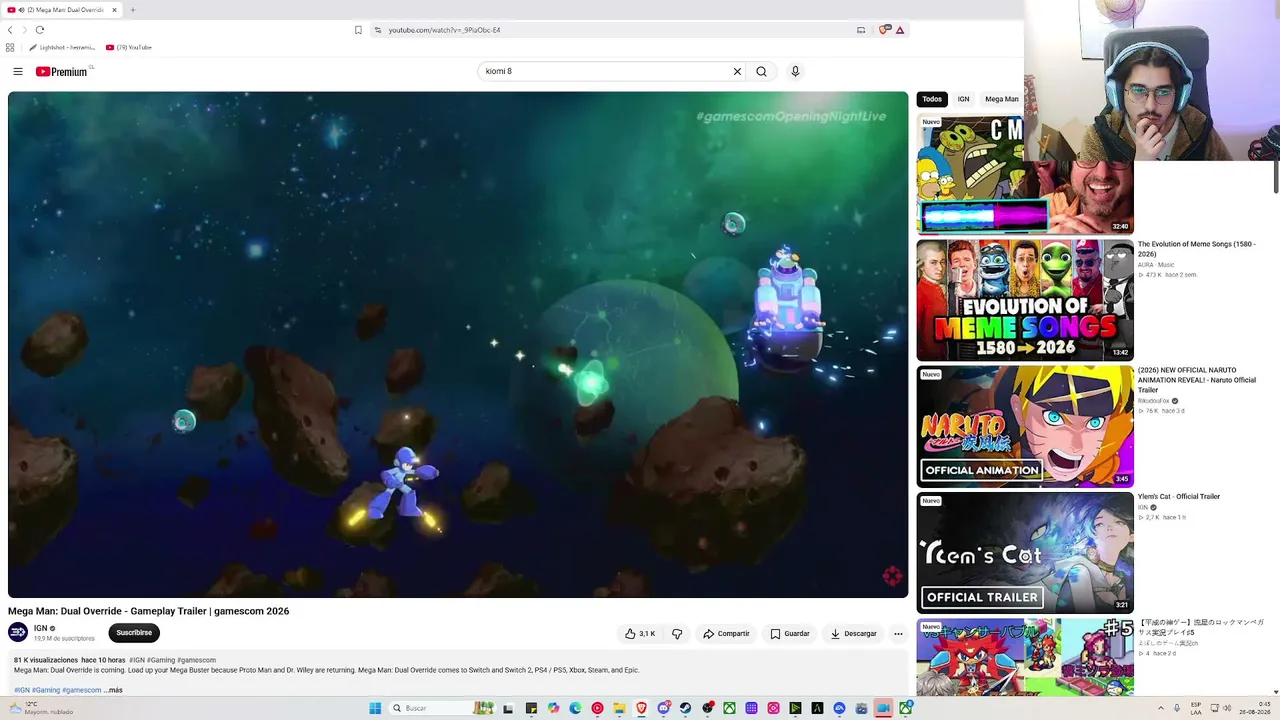The image size is (1280, 720).
Task: Click the address bar URL
Action: [x=444, y=30]
